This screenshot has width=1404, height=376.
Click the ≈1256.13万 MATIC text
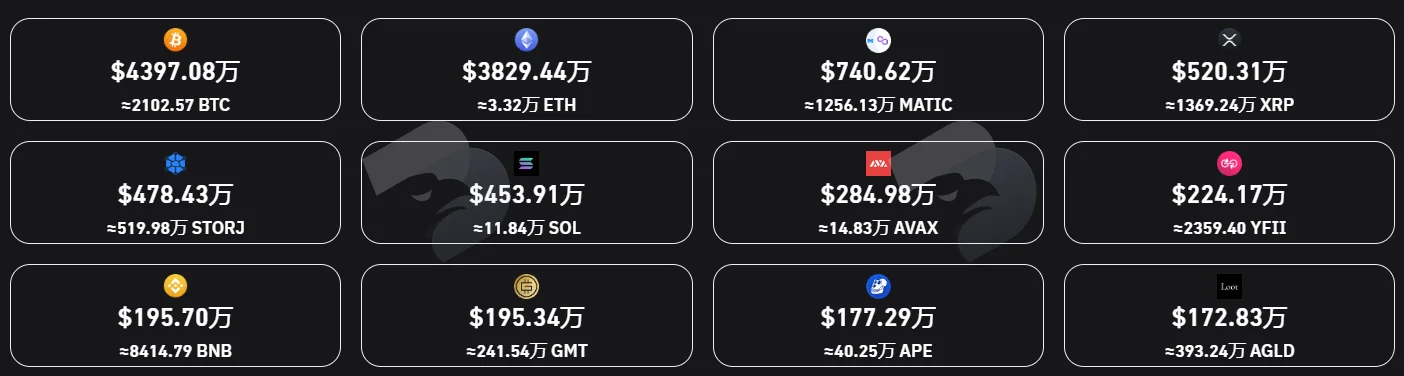[878, 104]
